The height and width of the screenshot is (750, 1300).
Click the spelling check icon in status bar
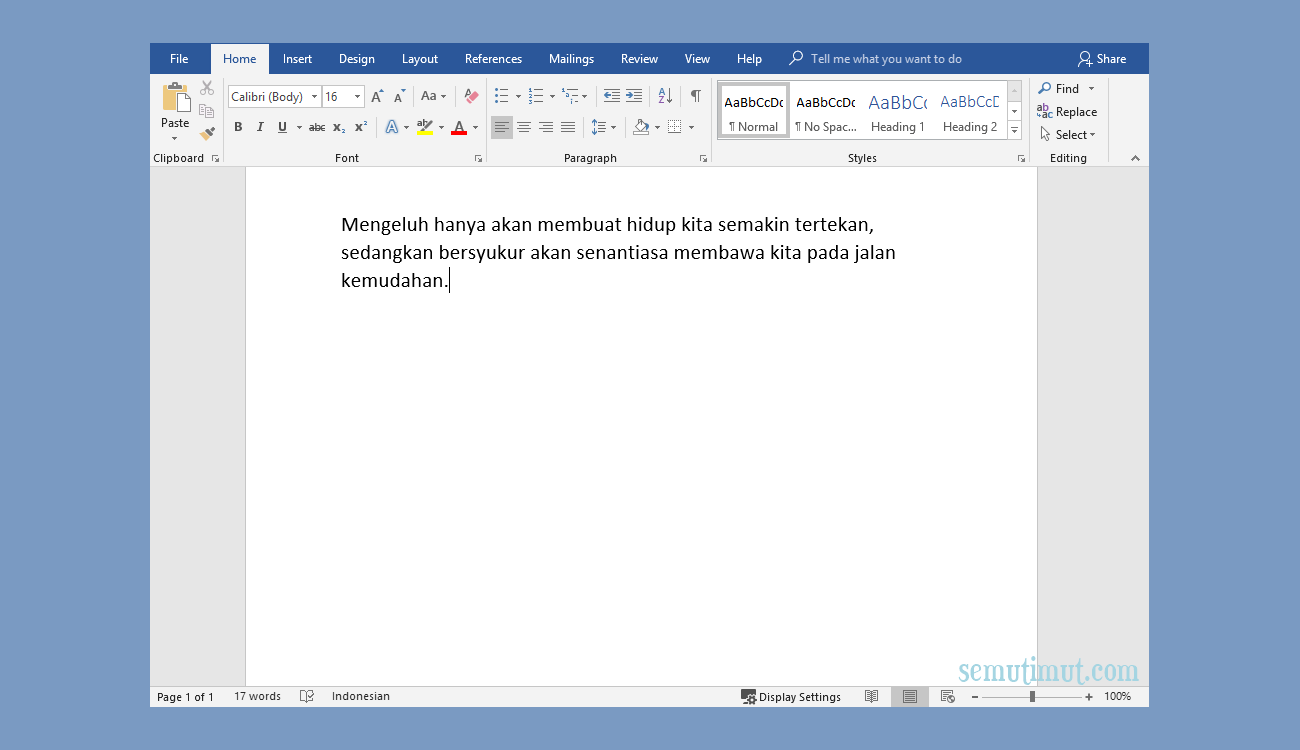tap(307, 697)
